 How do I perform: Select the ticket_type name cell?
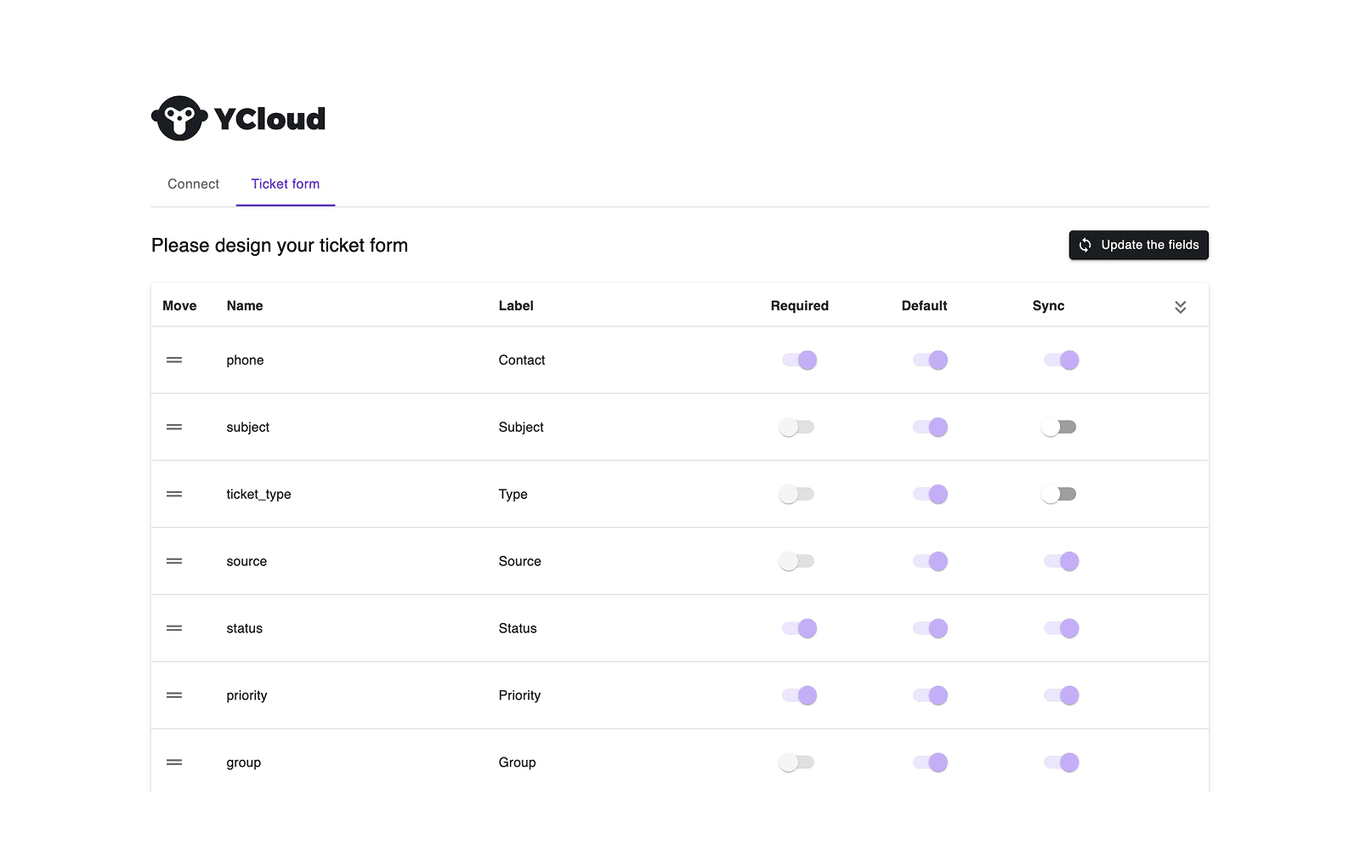(259, 494)
